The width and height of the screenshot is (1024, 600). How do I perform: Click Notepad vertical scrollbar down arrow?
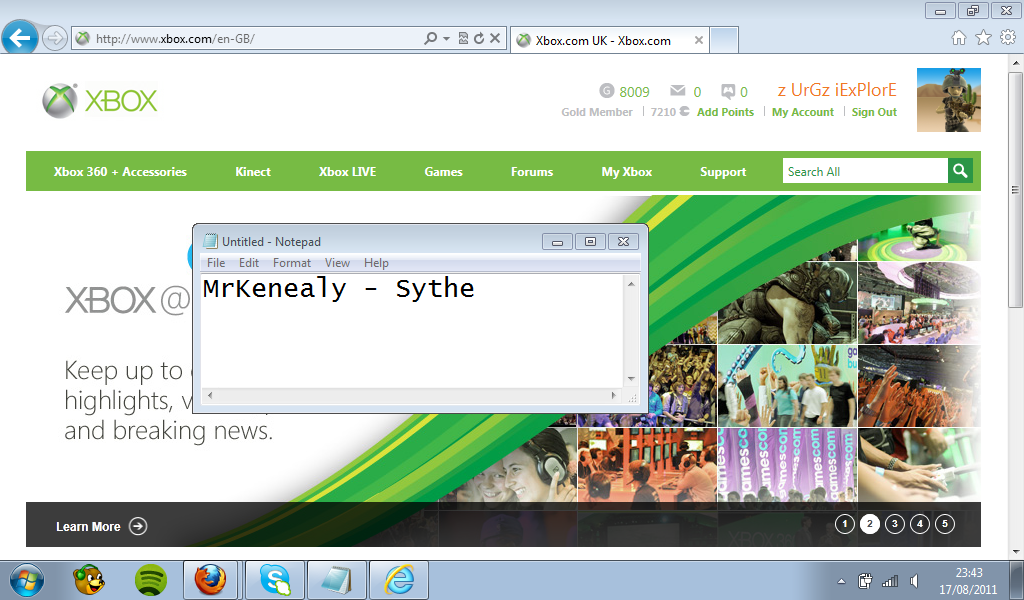[x=631, y=379]
